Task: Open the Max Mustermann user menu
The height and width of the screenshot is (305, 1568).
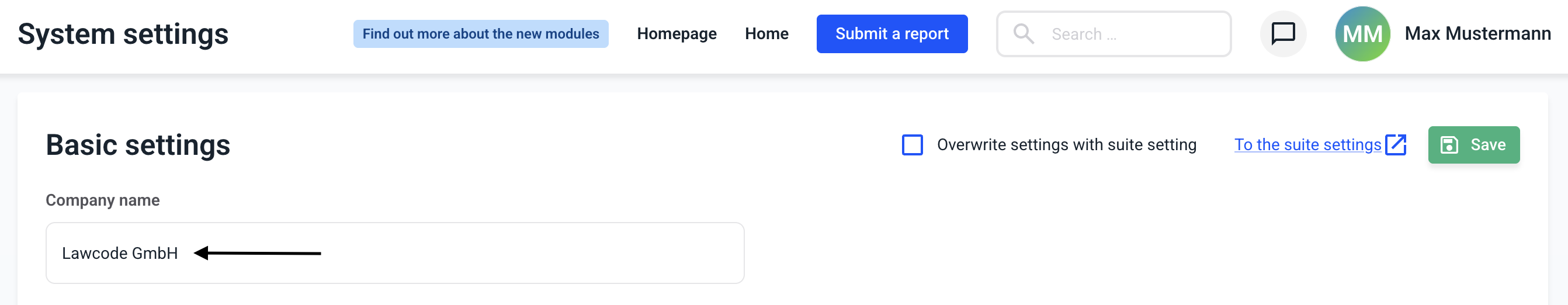Action: click(x=1477, y=34)
